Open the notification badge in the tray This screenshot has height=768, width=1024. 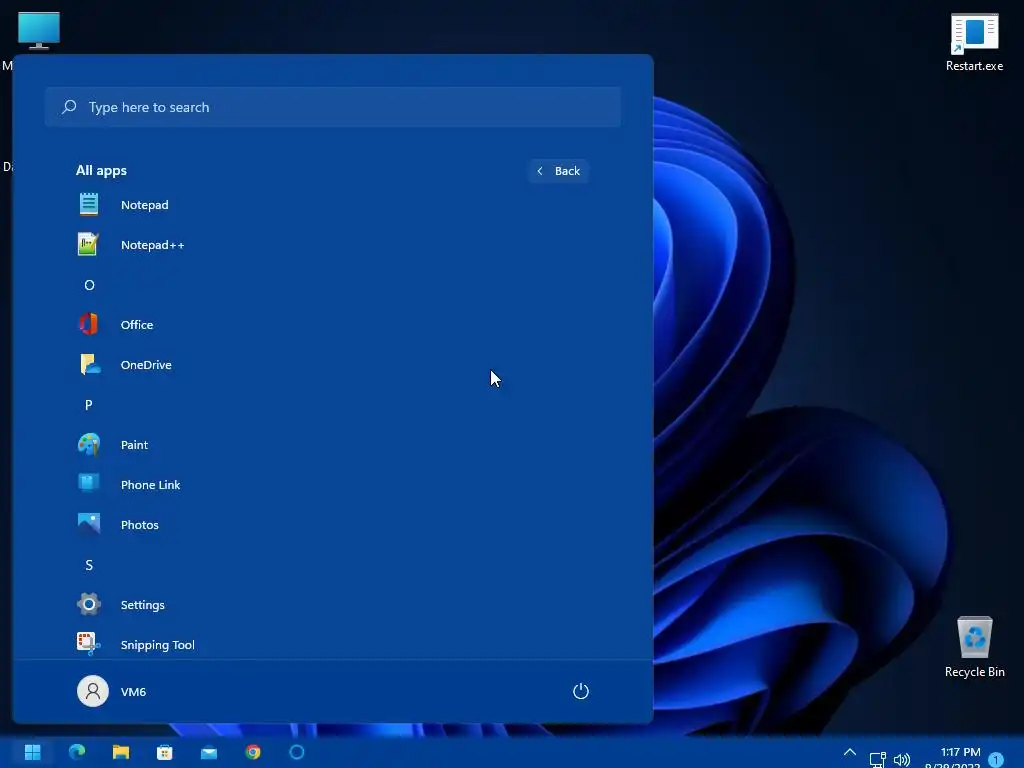pos(996,760)
